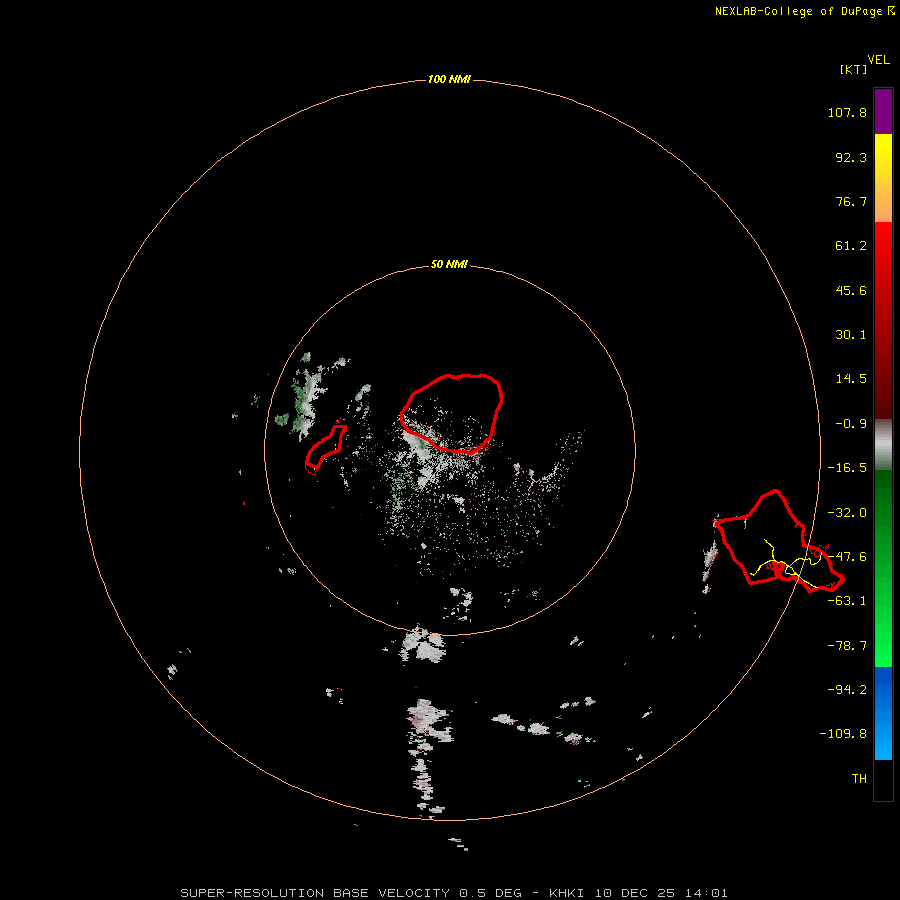Click the VEL legend title
Viewport: 900px width, 900px height.
(879, 60)
